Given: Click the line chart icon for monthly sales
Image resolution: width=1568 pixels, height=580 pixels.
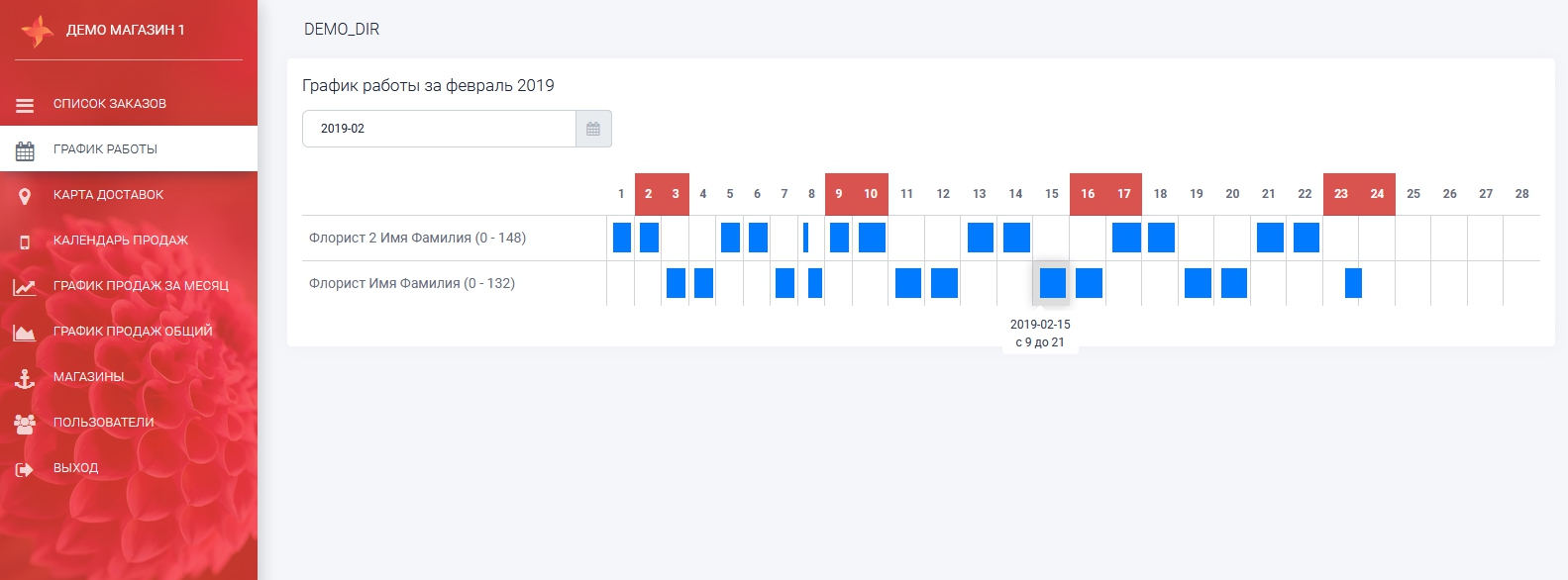Looking at the screenshot, I should 25,287.
